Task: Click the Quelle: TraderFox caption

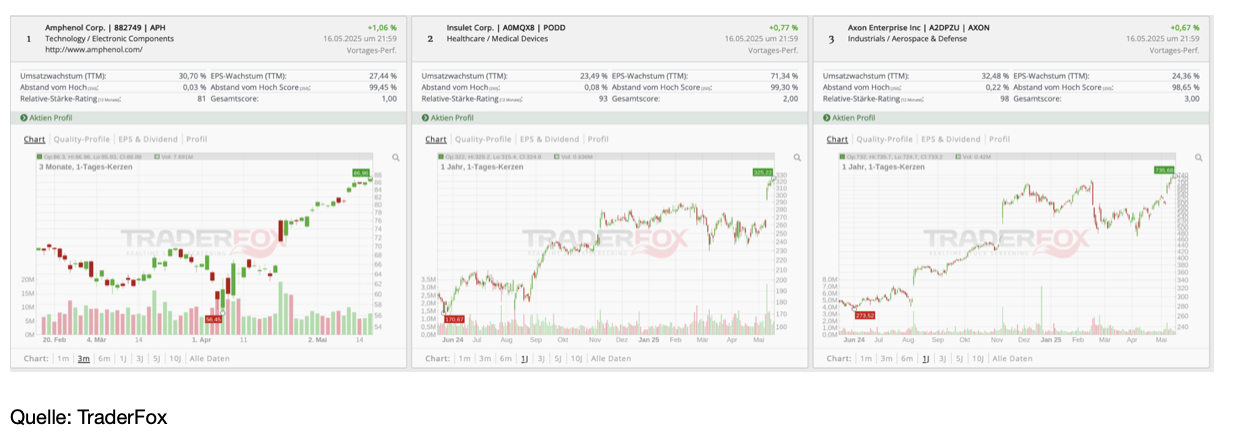Action: coord(89,417)
